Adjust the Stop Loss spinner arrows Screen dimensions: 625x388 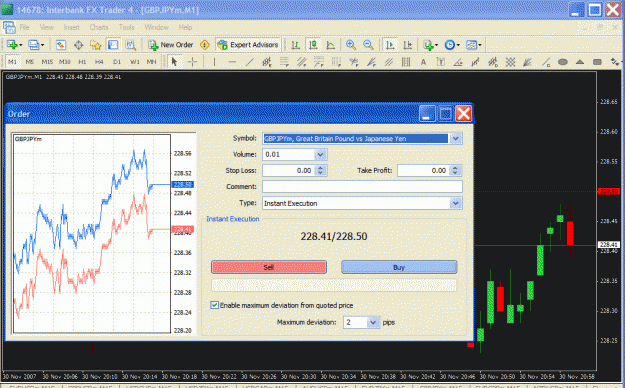coord(320,170)
